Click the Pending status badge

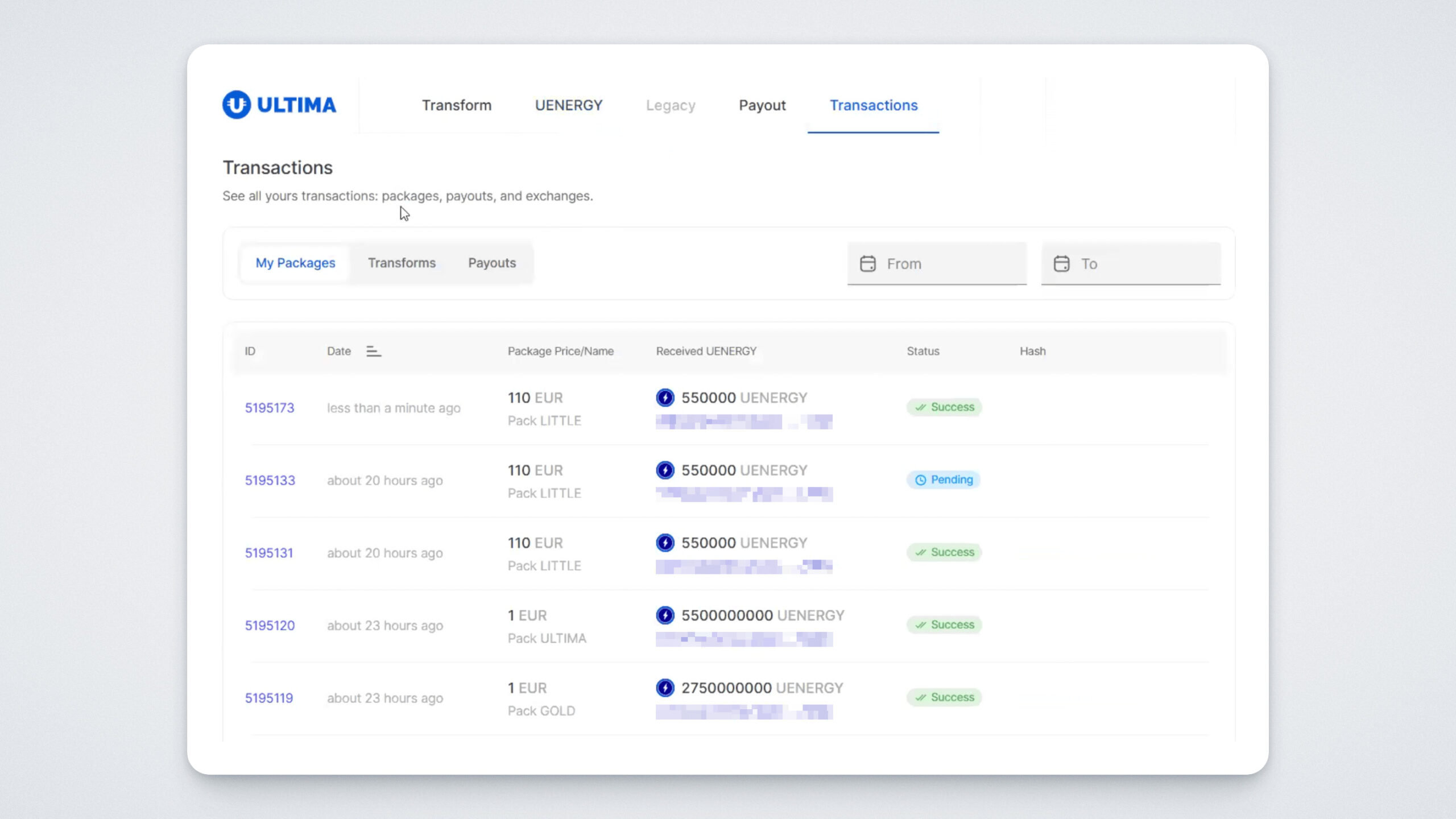tap(944, 479)
